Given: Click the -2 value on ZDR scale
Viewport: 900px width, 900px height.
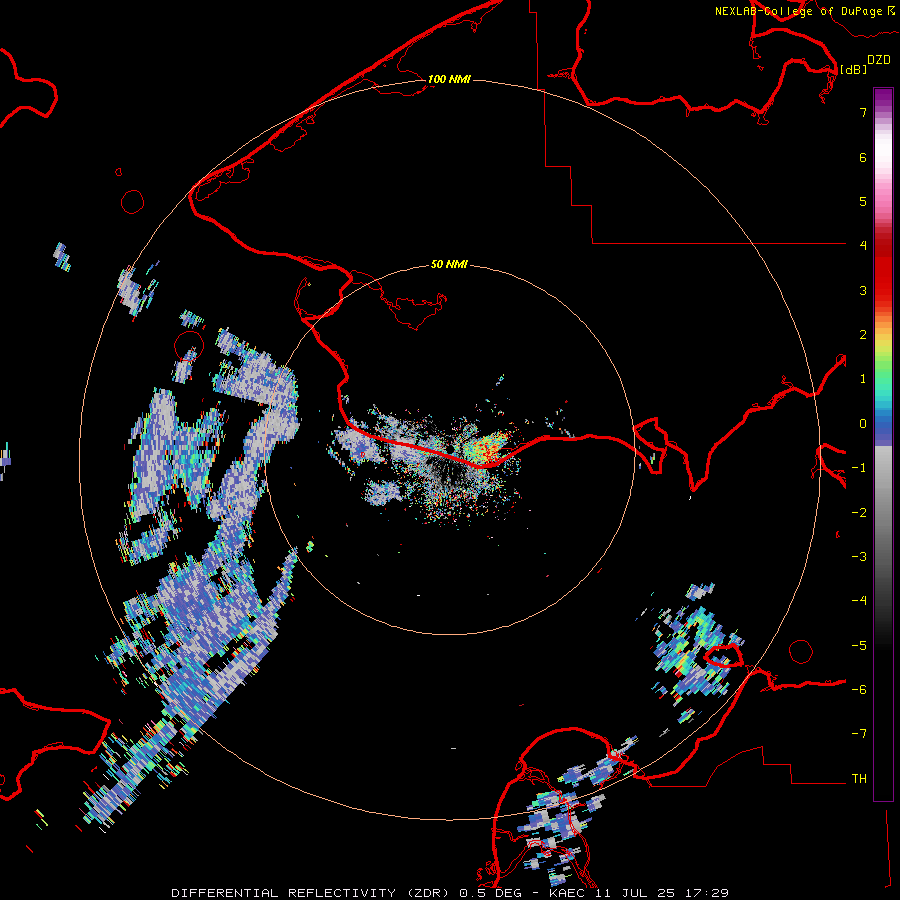Looking at the screenshot, I should (859, 513).
